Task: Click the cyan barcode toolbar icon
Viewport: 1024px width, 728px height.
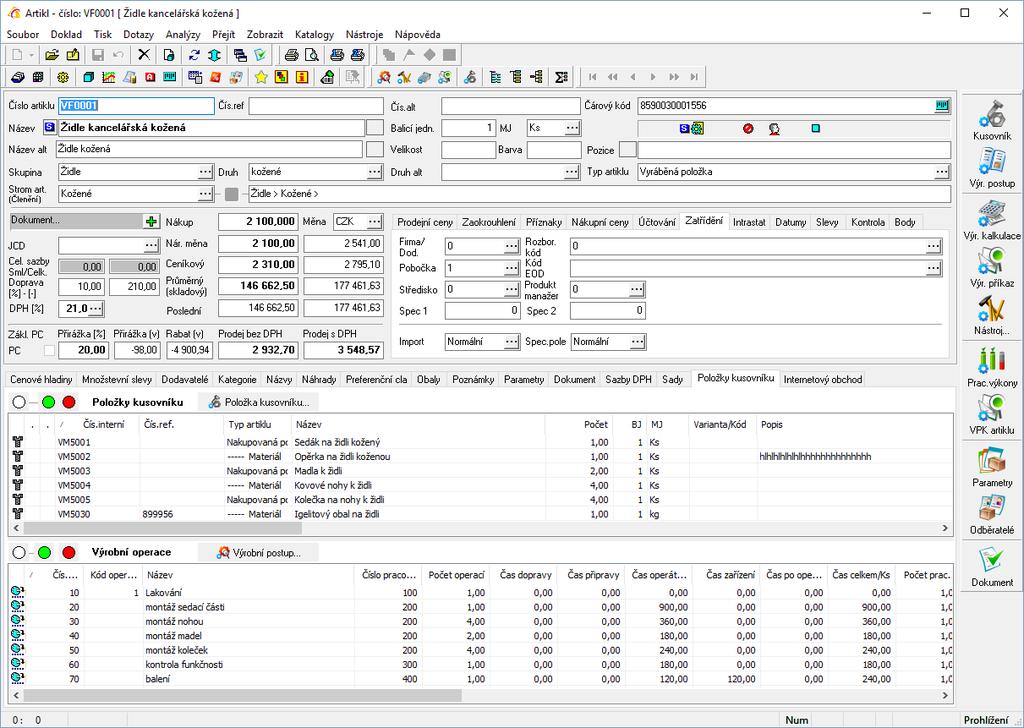Action: 170,78
